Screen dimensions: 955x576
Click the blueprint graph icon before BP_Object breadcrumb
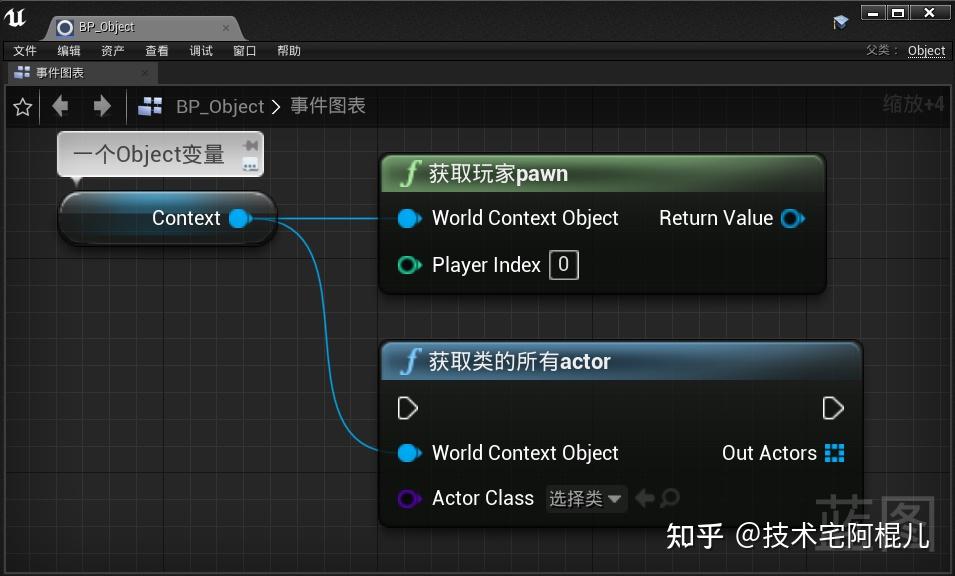click(148, 106)
